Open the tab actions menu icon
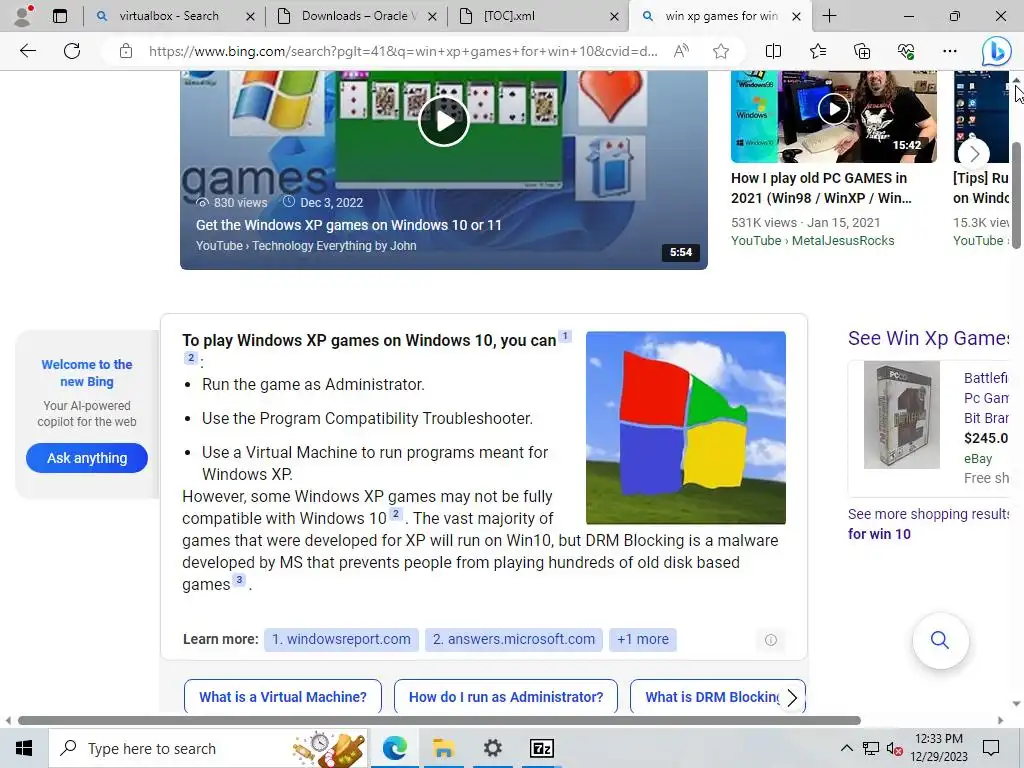This screenshot has height=768, width=1024. pos(60,16)
